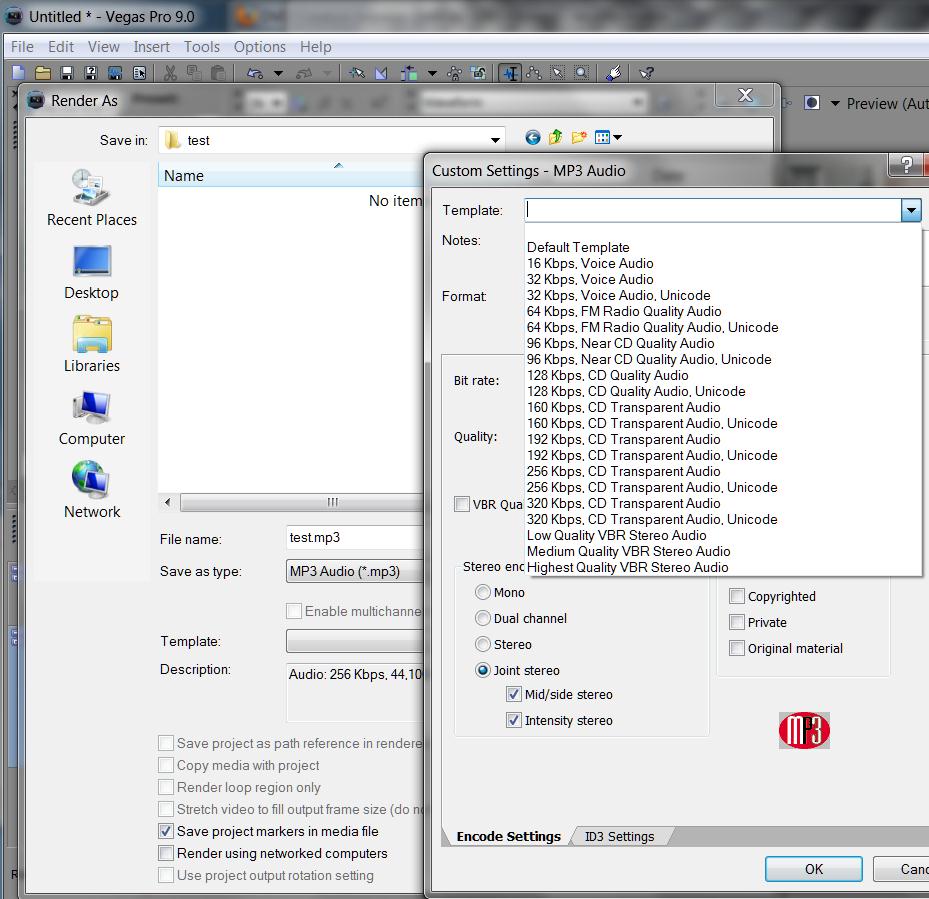Uncheck Save project markers in media file
The width and height of the screenshot is (929, 899).
tap(166, 831)
